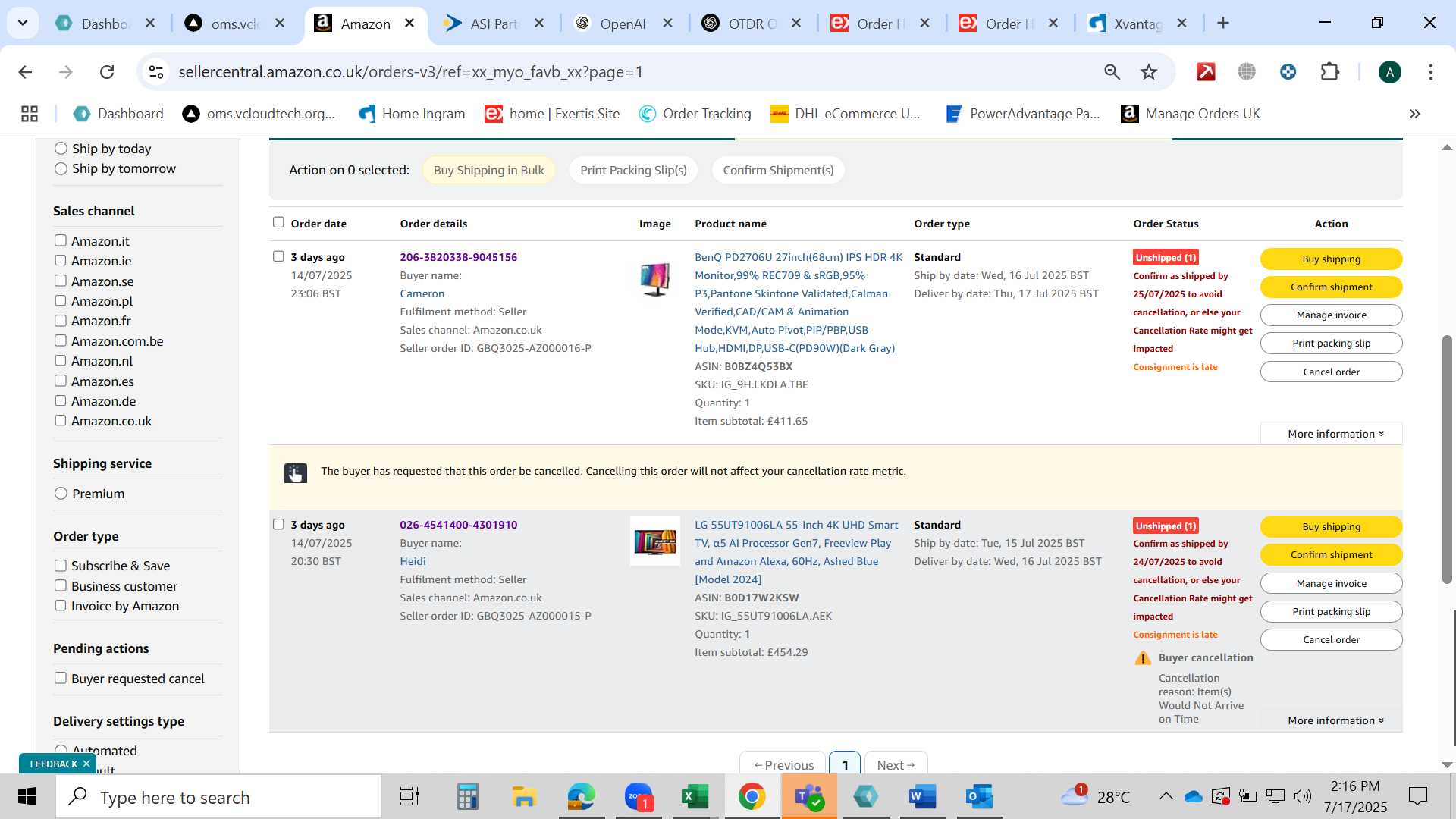Click the page vertical scrollbar thumb

tap(1447, 459)
